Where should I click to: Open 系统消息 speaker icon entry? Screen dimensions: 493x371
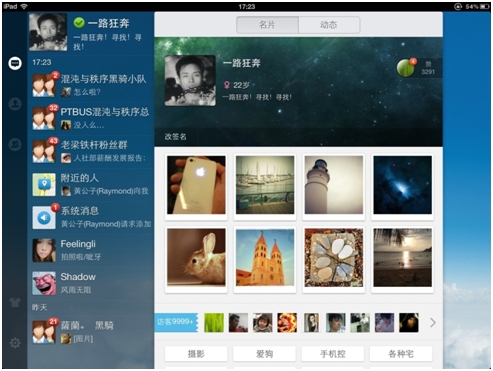click(91, 217)
